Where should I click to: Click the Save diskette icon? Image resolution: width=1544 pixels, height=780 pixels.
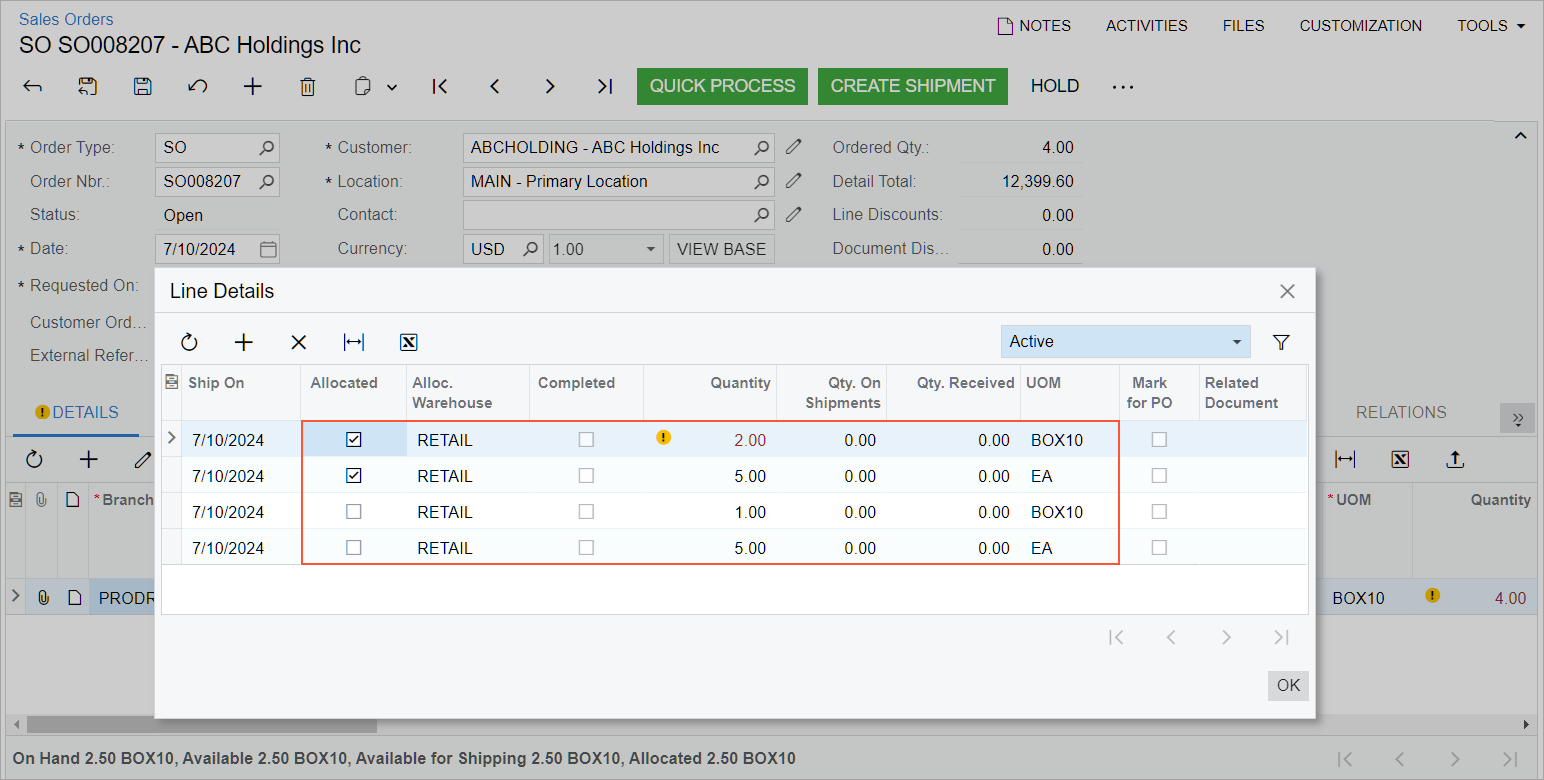click(143, 86)
